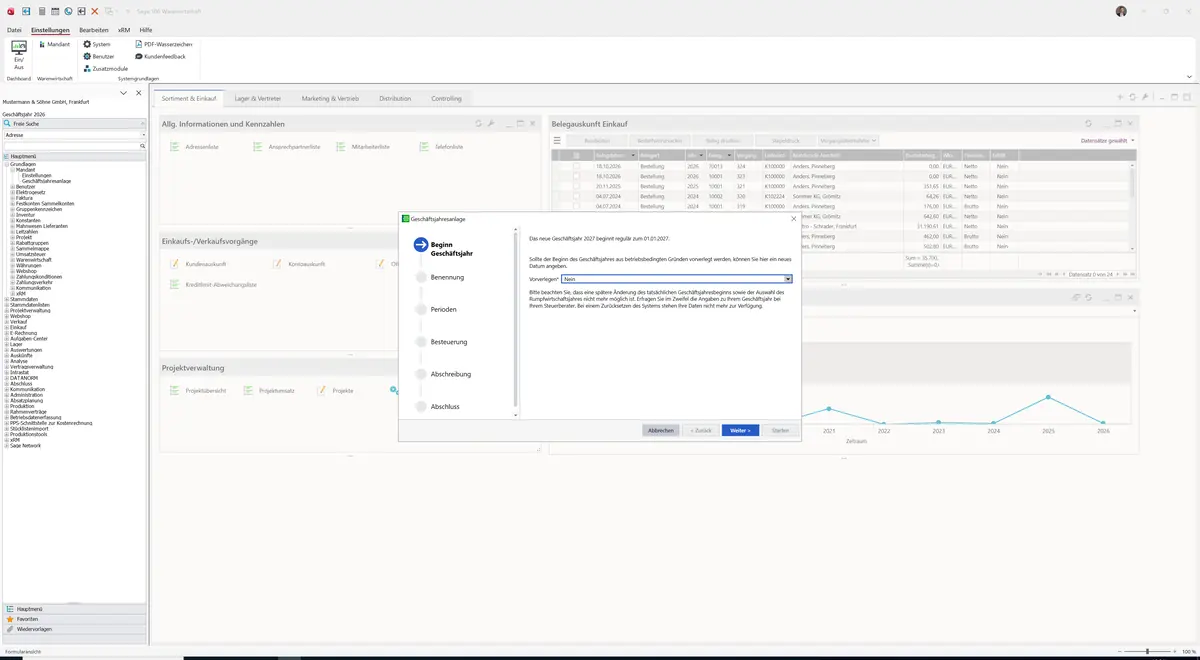Open the Favoriten section in the sidebar
This screenshot has width=1200, height=660.
point(74,619)
